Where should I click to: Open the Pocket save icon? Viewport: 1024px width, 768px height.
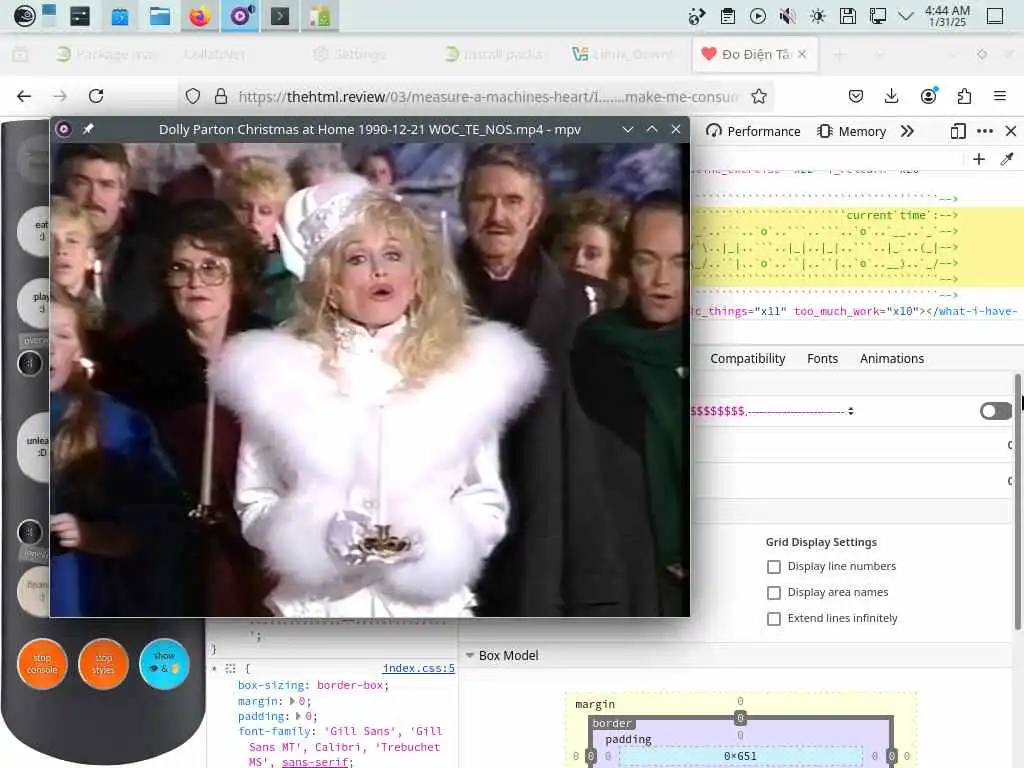click(856, 97)
